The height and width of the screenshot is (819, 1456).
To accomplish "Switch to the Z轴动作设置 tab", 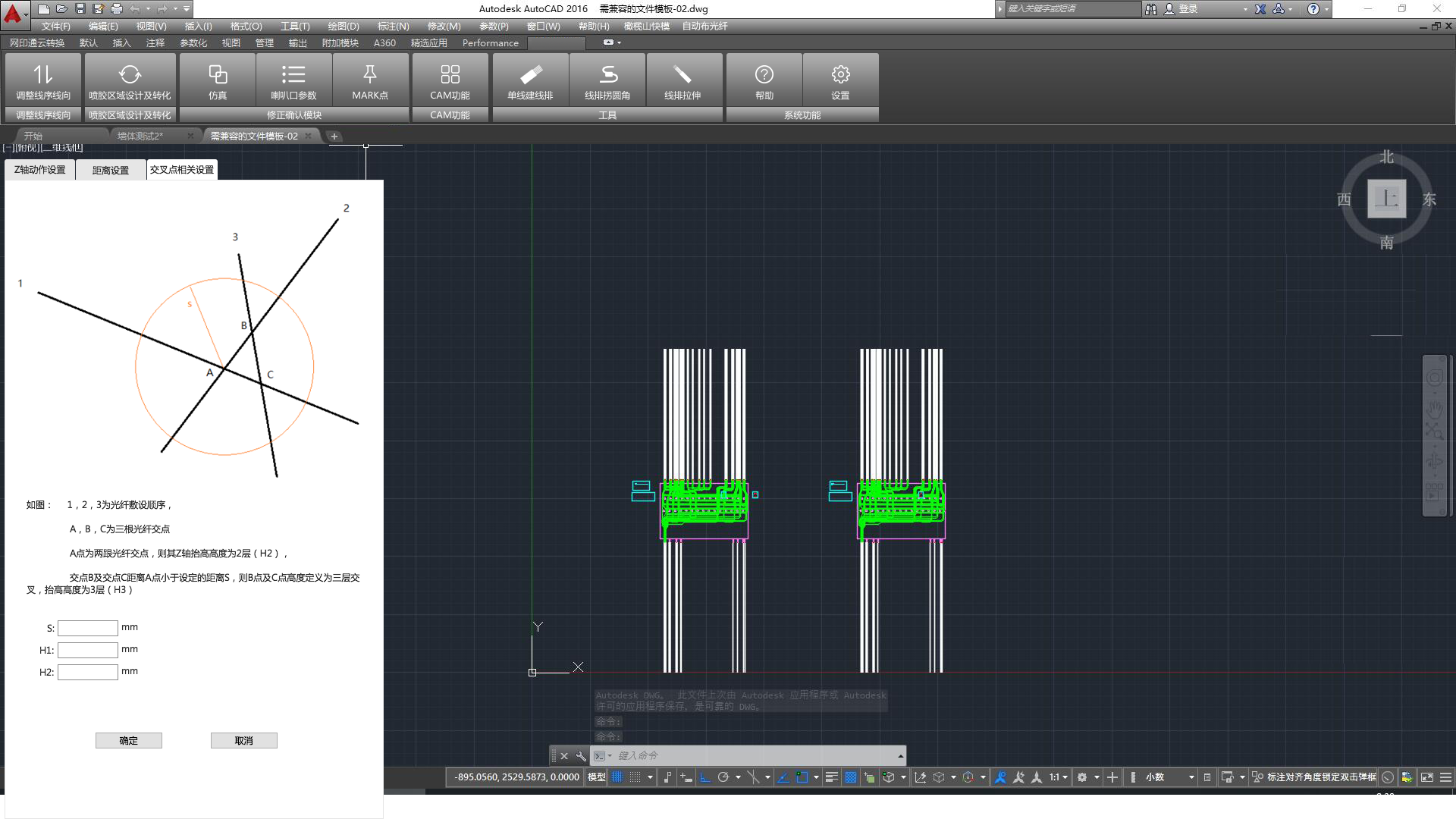I will coord(40,170).
